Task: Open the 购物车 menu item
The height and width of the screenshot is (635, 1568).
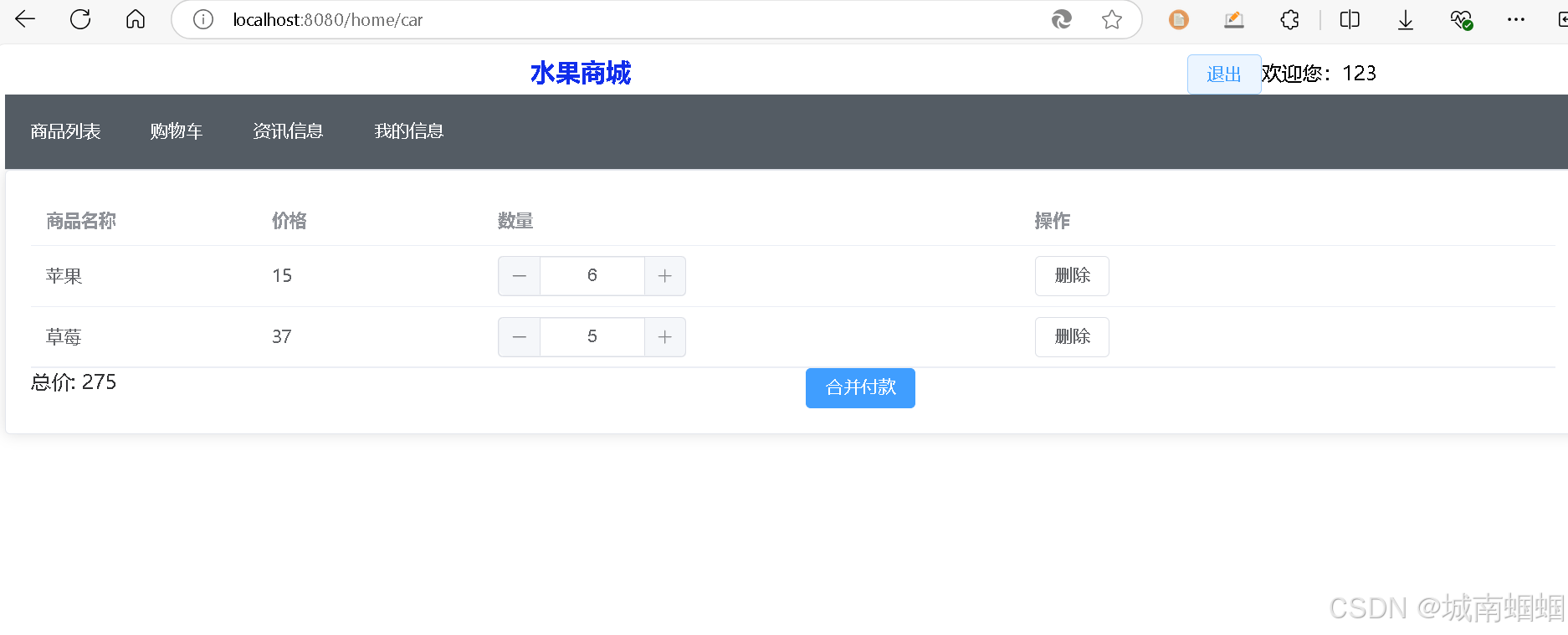Action: point(177,131)
